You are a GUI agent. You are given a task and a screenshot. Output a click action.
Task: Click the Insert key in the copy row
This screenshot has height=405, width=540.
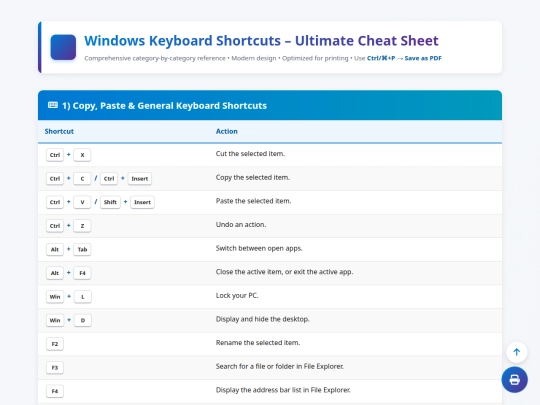coord(140,179)
